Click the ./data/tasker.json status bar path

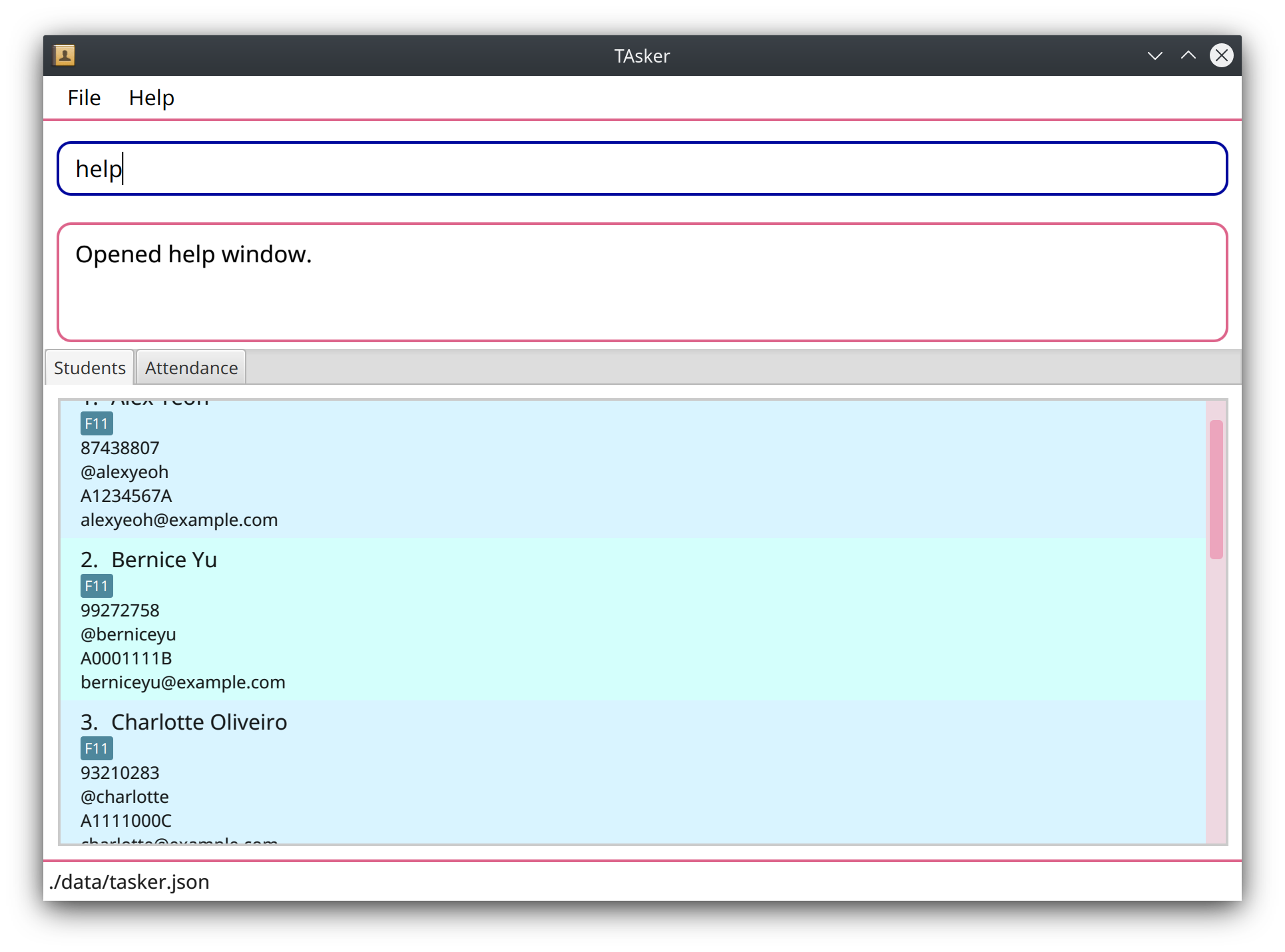pyautogui.click(x=129, y=882)
